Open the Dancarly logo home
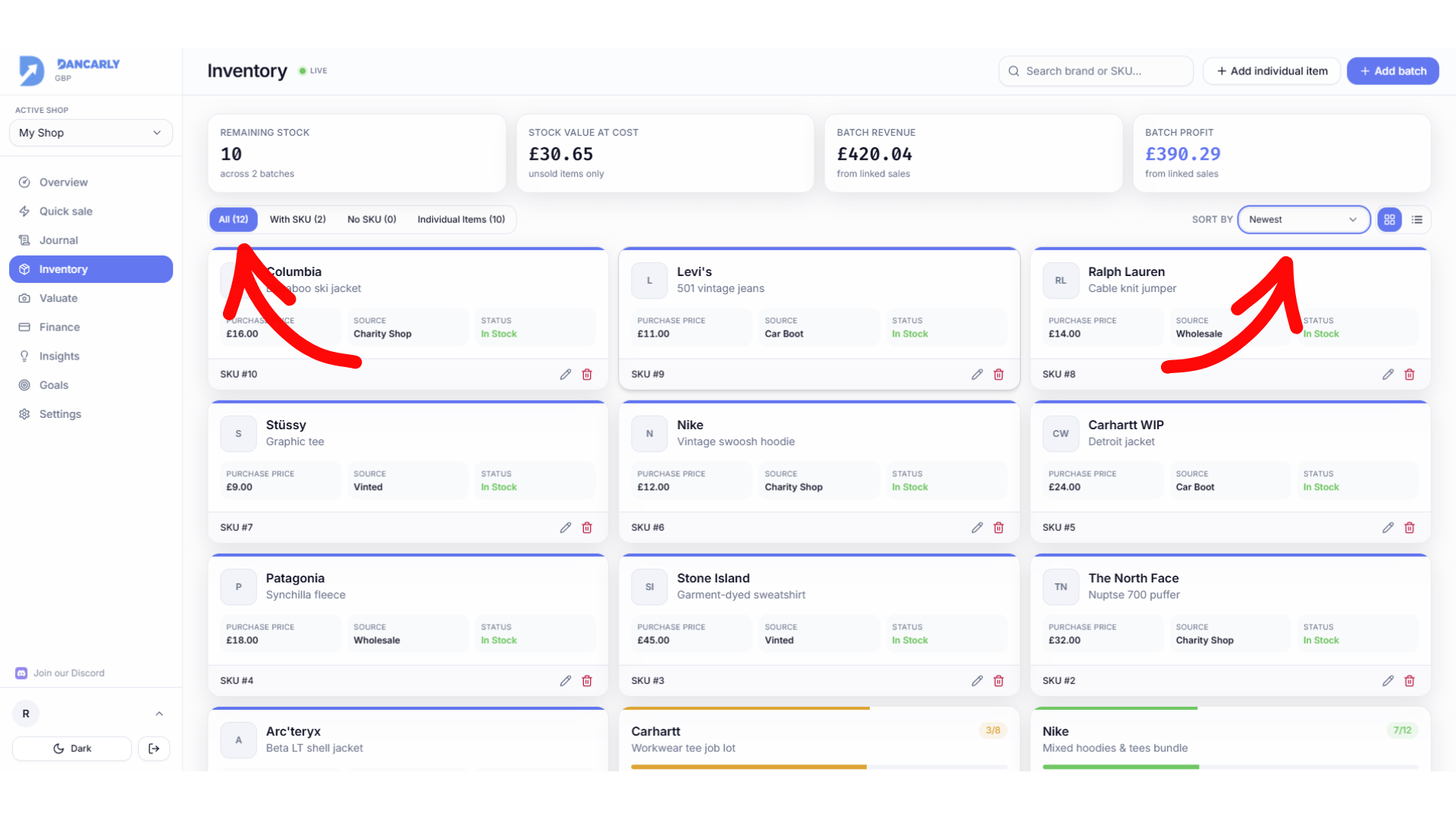This screenshot has height=819, width=1456. click(70, 70)
